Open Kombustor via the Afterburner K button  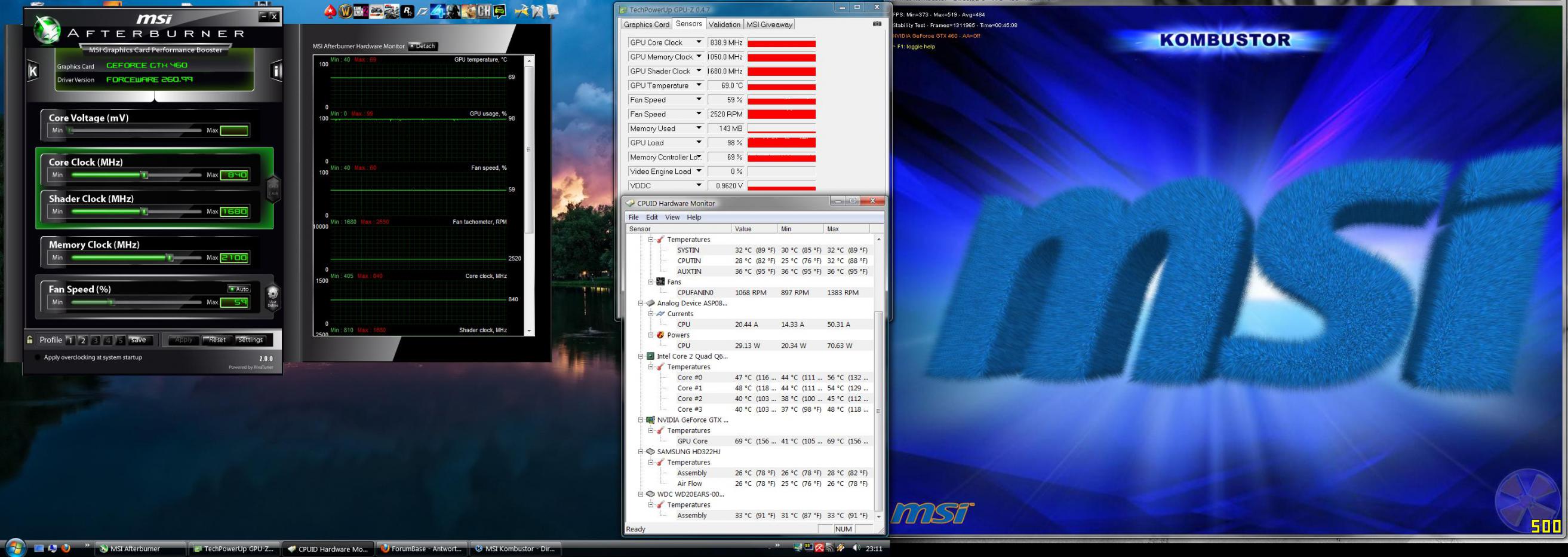tap(33, 71)
